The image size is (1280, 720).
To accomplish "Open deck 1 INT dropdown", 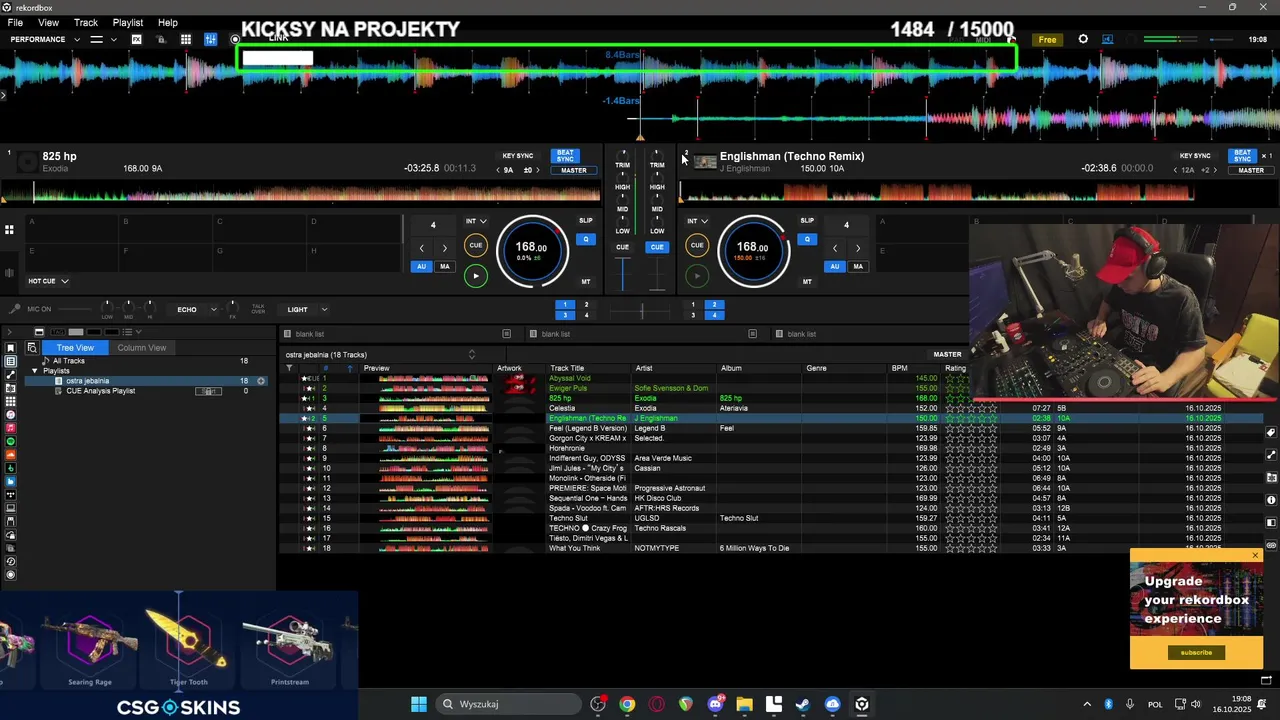I will coord(477,221).
